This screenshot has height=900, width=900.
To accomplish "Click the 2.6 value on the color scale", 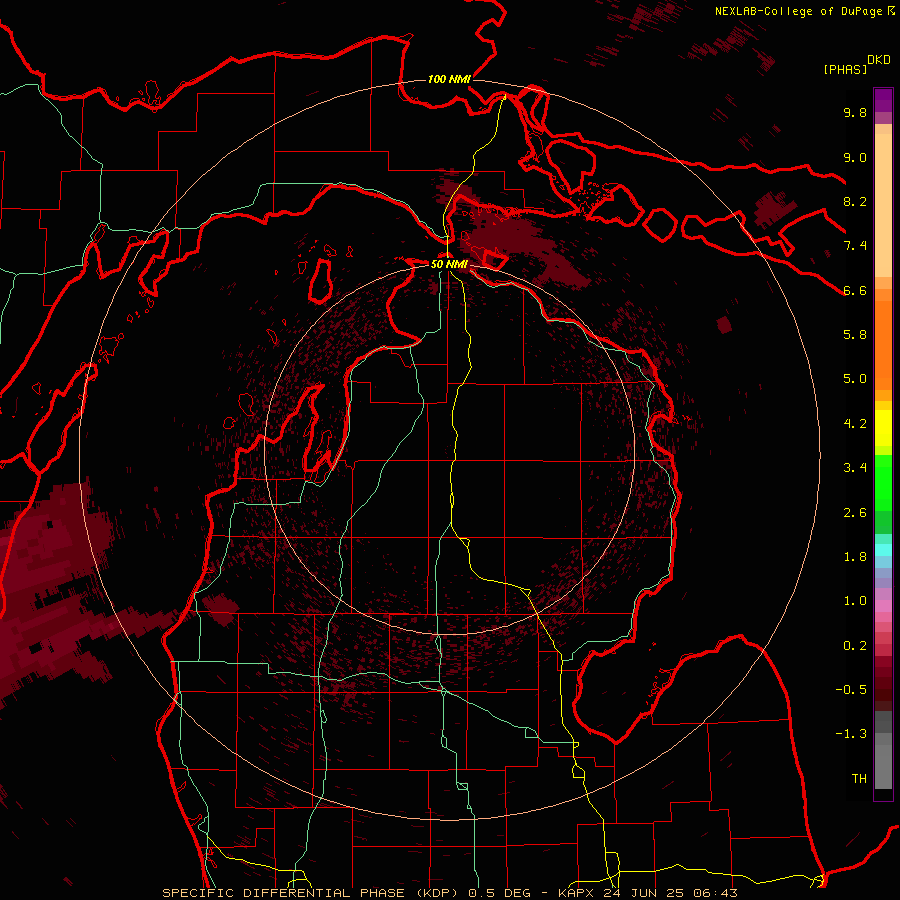I will coord(855,513).
